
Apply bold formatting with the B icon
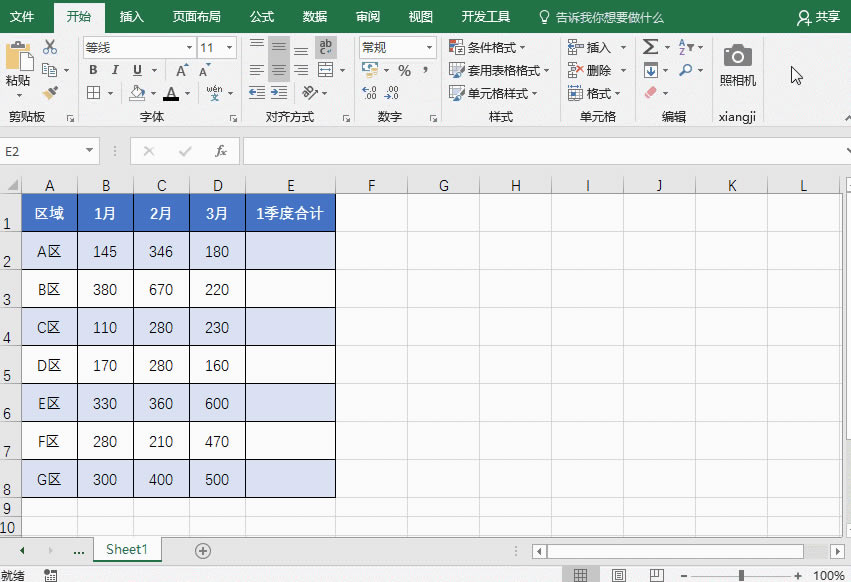click(93, 68)
